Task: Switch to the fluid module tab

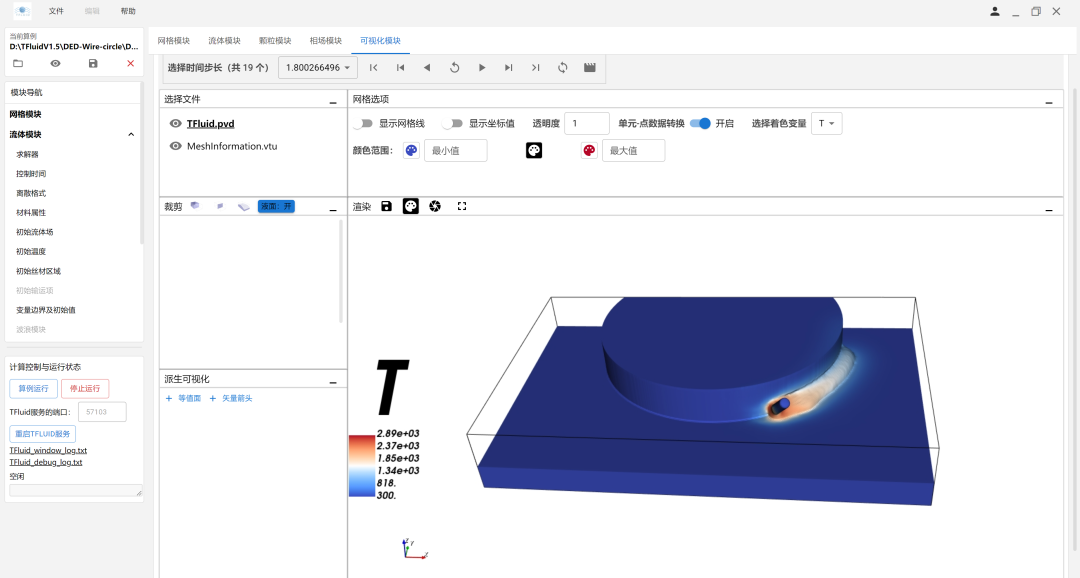Action: point(225,41)
